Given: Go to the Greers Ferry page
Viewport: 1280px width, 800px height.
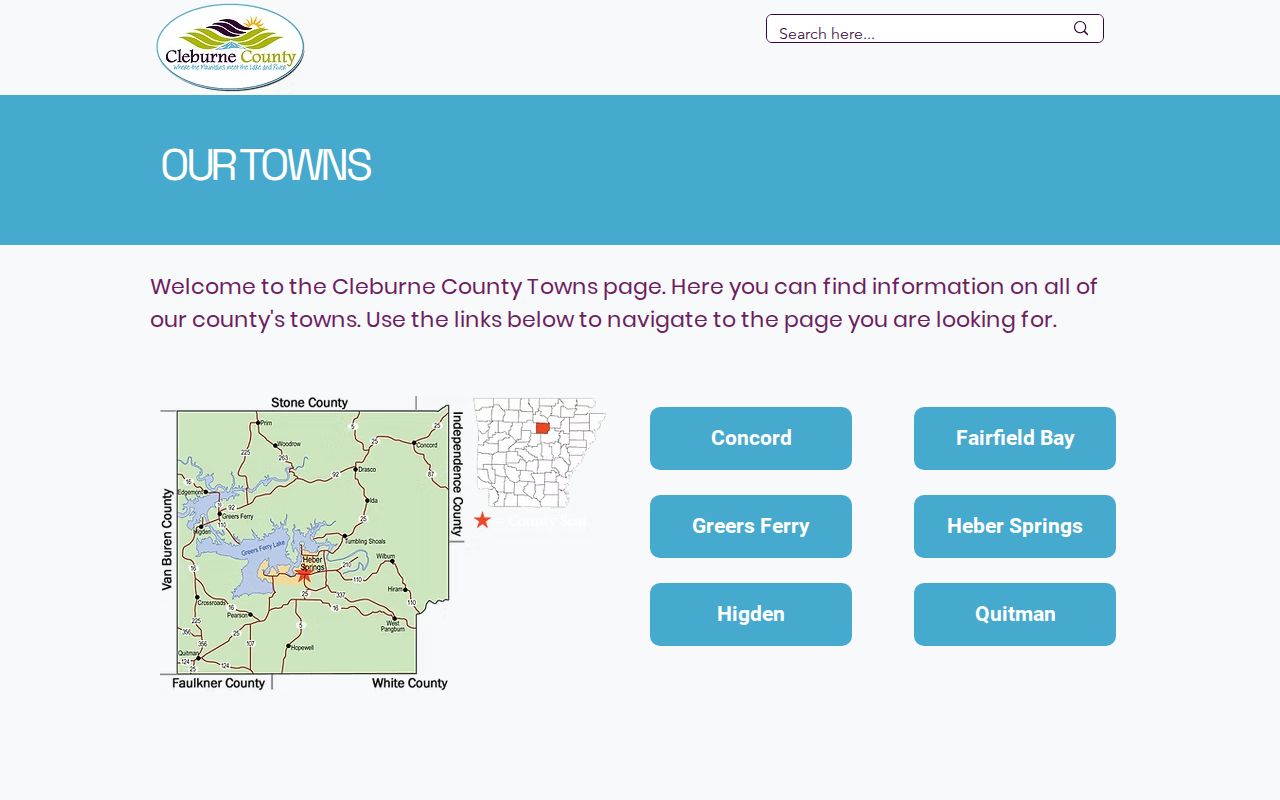Looking at the screenshot, I should [x=751, y=526].
